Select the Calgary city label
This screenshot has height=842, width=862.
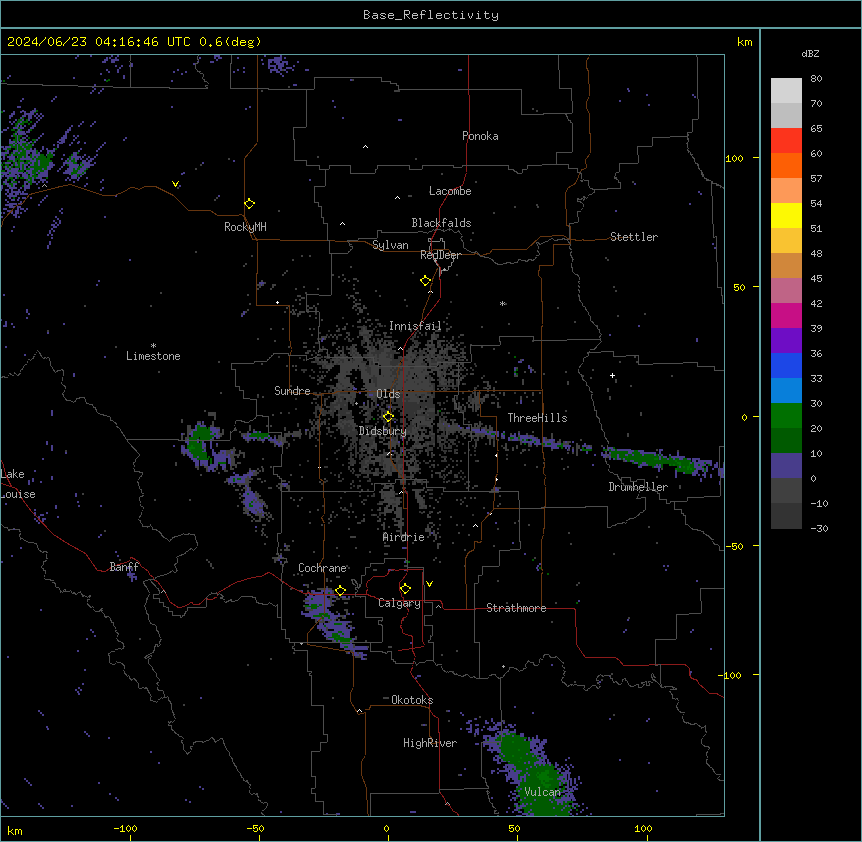tap(400, 603)
